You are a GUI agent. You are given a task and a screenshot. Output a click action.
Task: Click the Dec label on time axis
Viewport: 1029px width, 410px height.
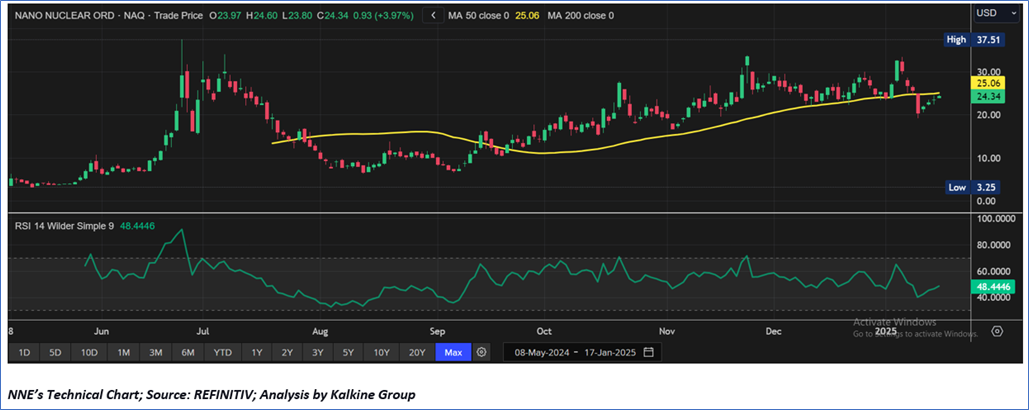[776, 331]
